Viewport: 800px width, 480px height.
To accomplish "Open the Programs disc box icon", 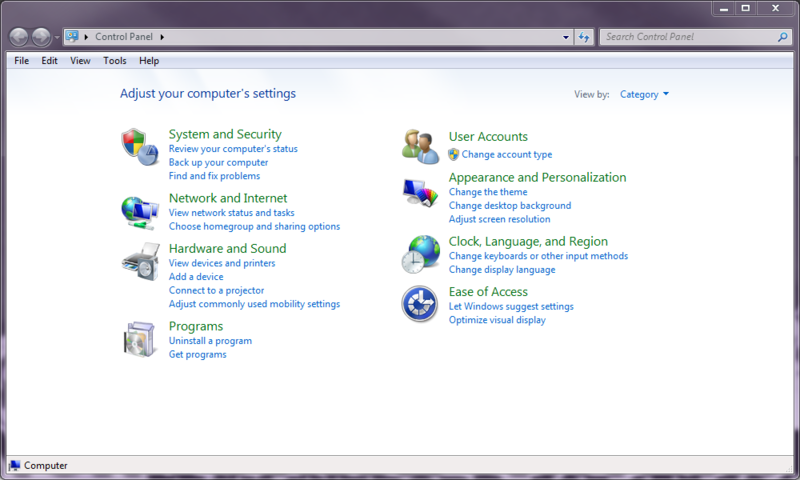I will click(139, 339).
